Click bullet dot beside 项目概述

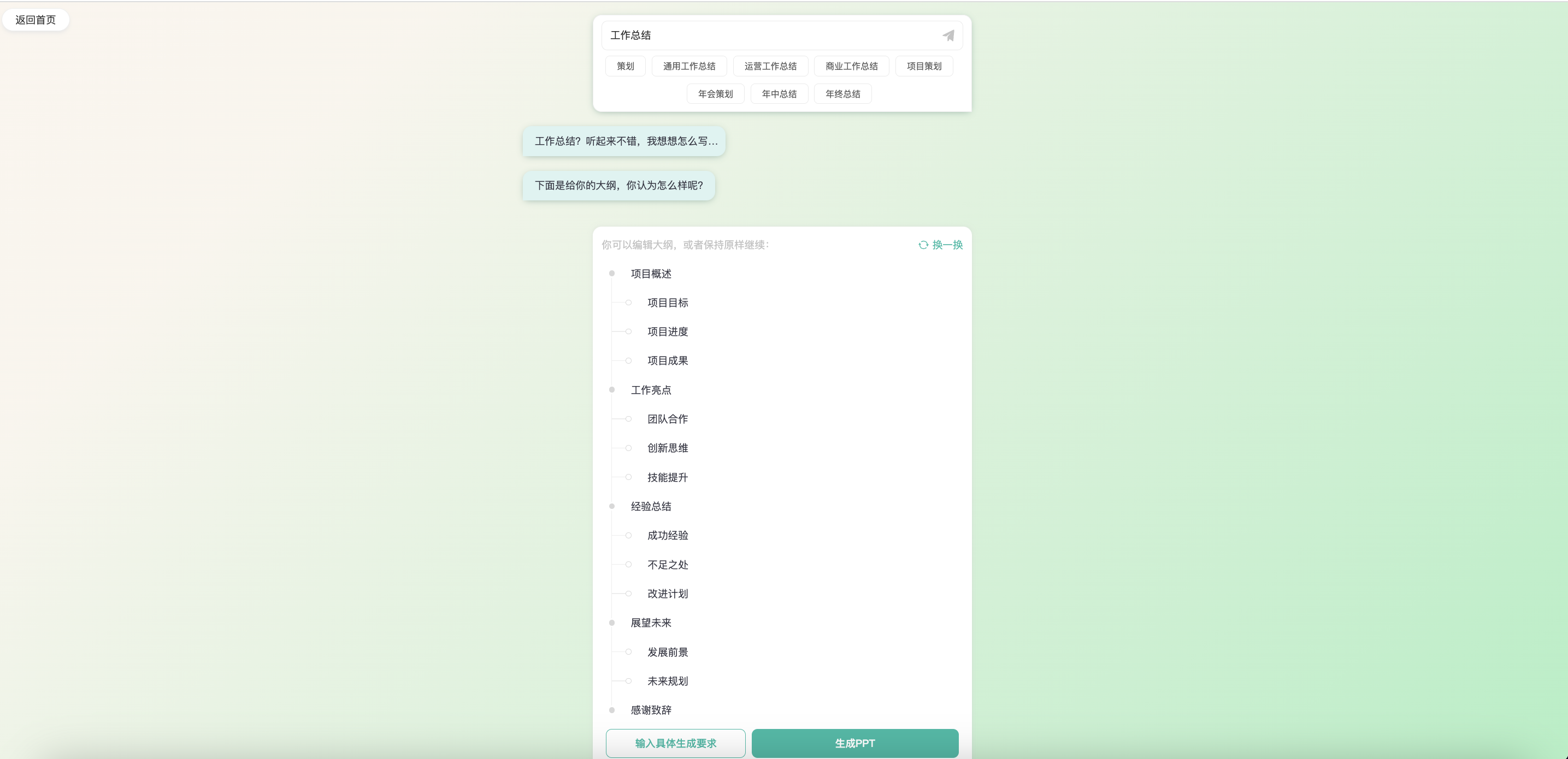click(612, 274)
